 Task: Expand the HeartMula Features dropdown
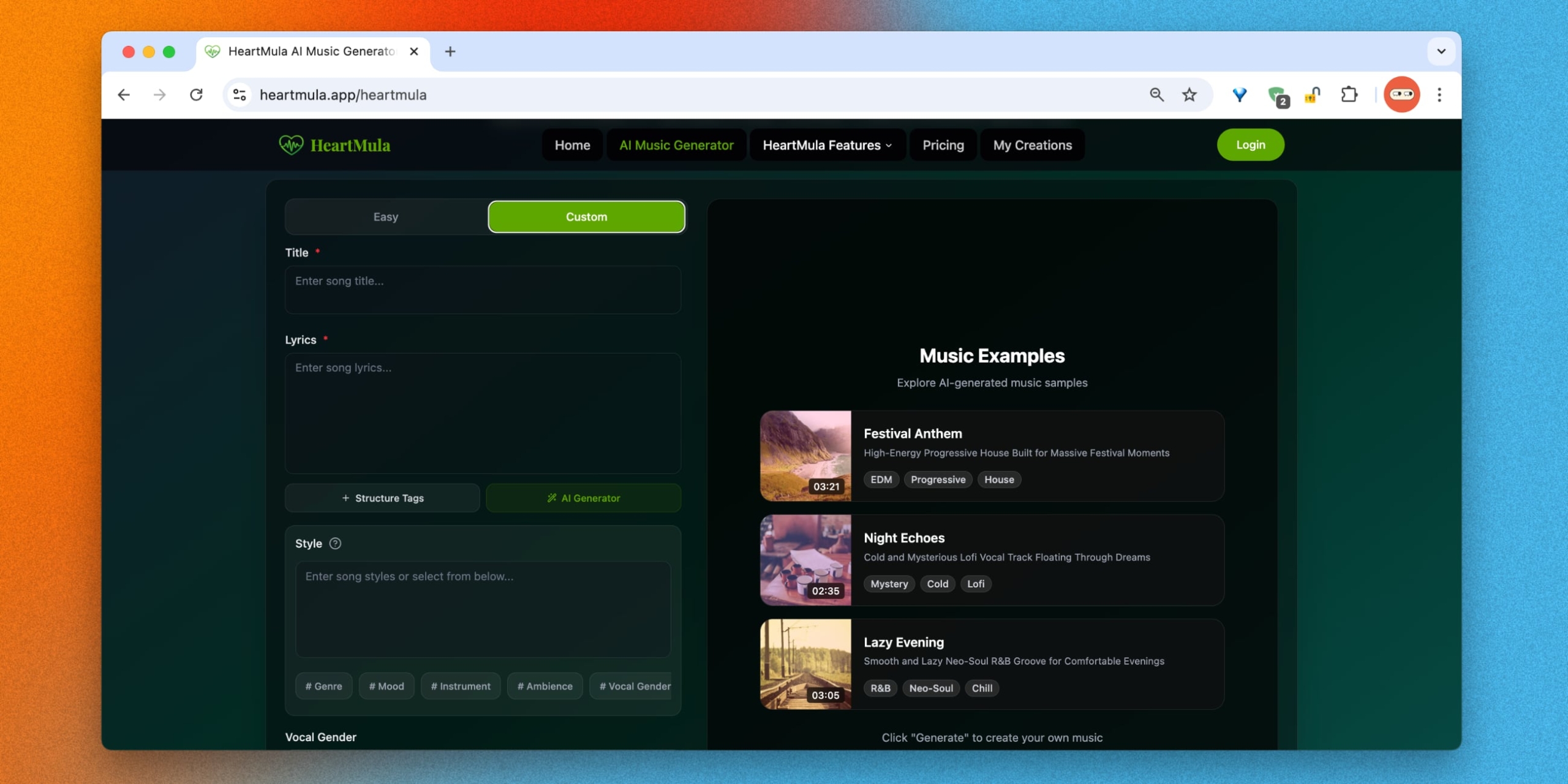pos(827,145)
